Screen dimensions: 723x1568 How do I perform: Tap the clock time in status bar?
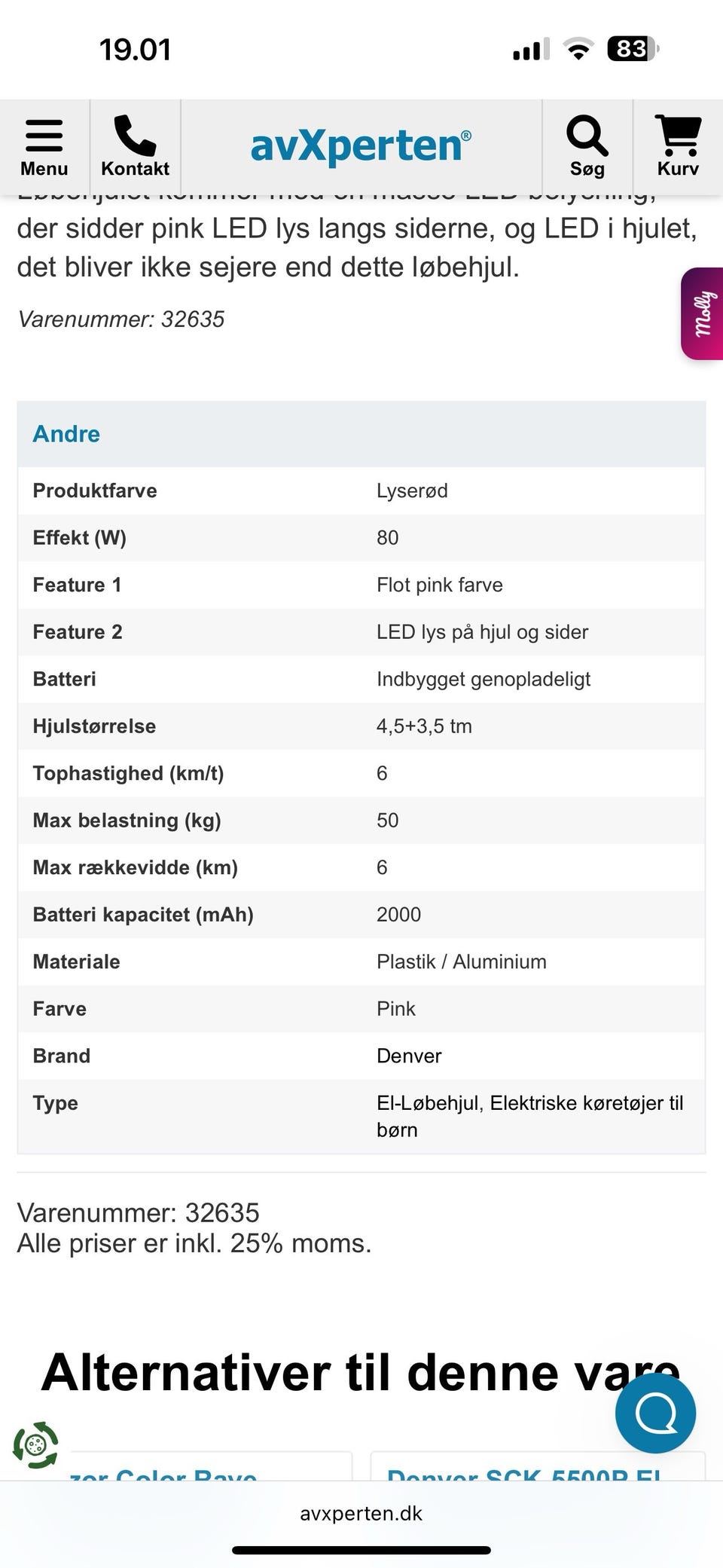coord(136,50)
